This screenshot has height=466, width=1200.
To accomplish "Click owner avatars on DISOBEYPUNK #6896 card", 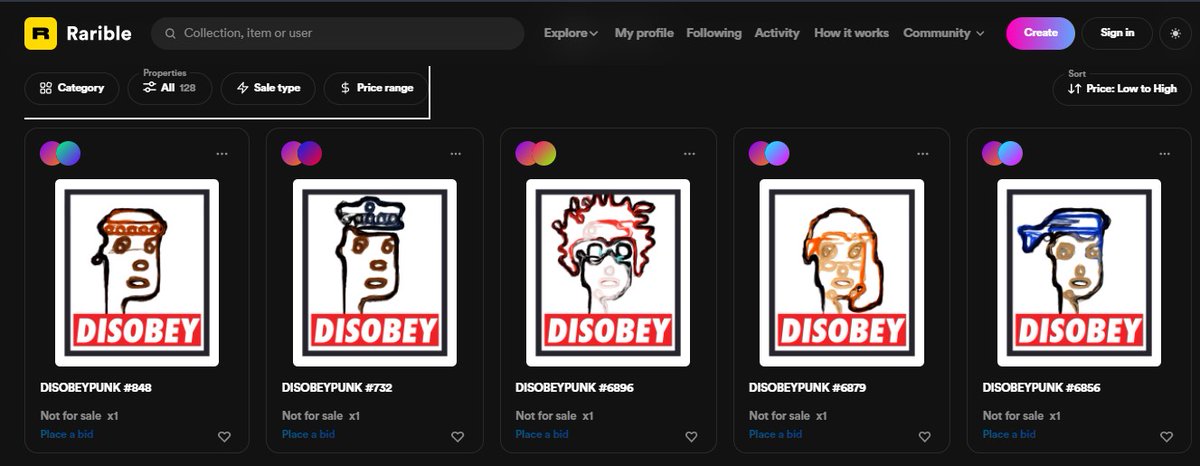I will (x=535, y=153).
